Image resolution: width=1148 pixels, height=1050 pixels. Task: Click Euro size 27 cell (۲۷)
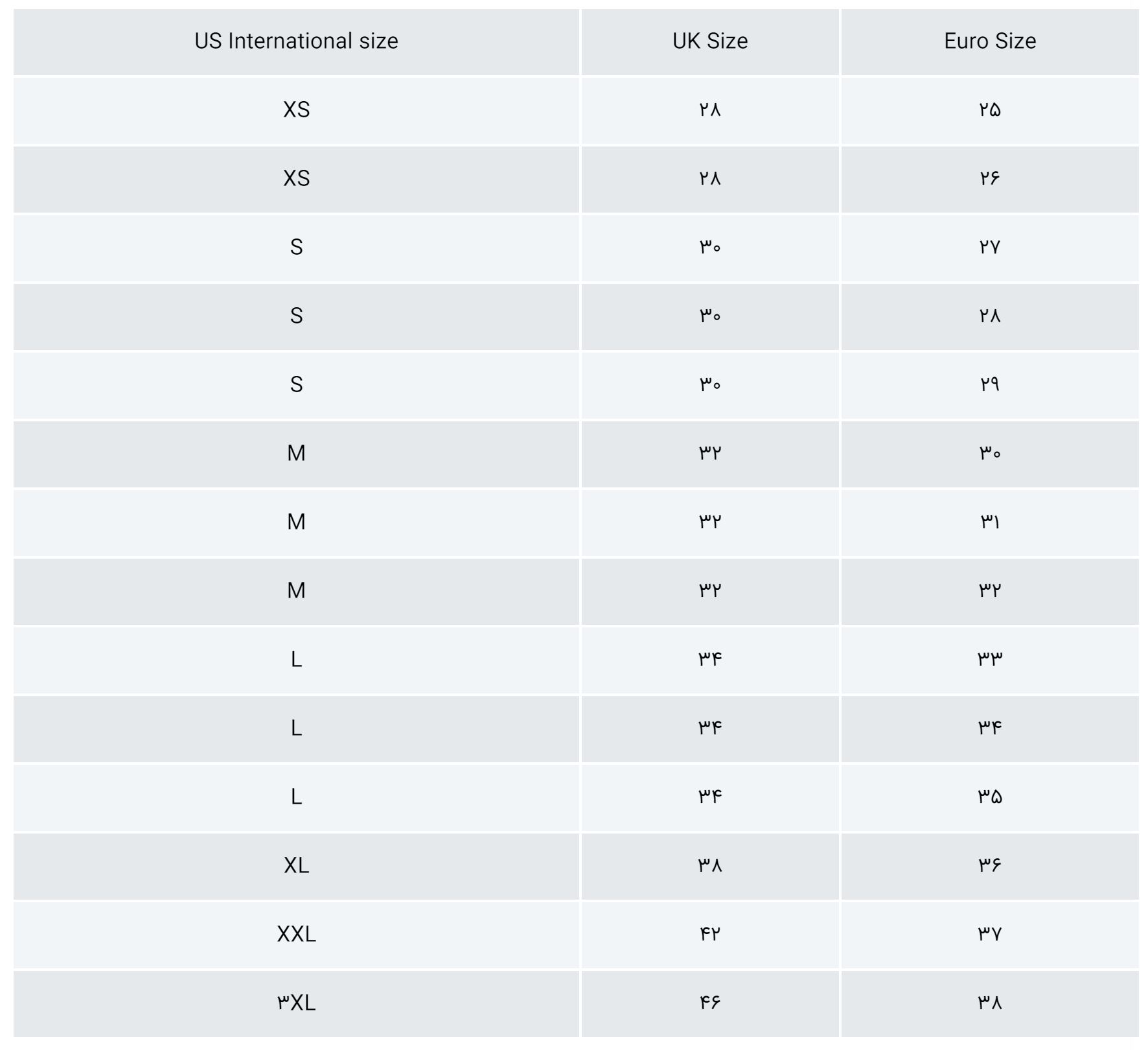(990, 247)
